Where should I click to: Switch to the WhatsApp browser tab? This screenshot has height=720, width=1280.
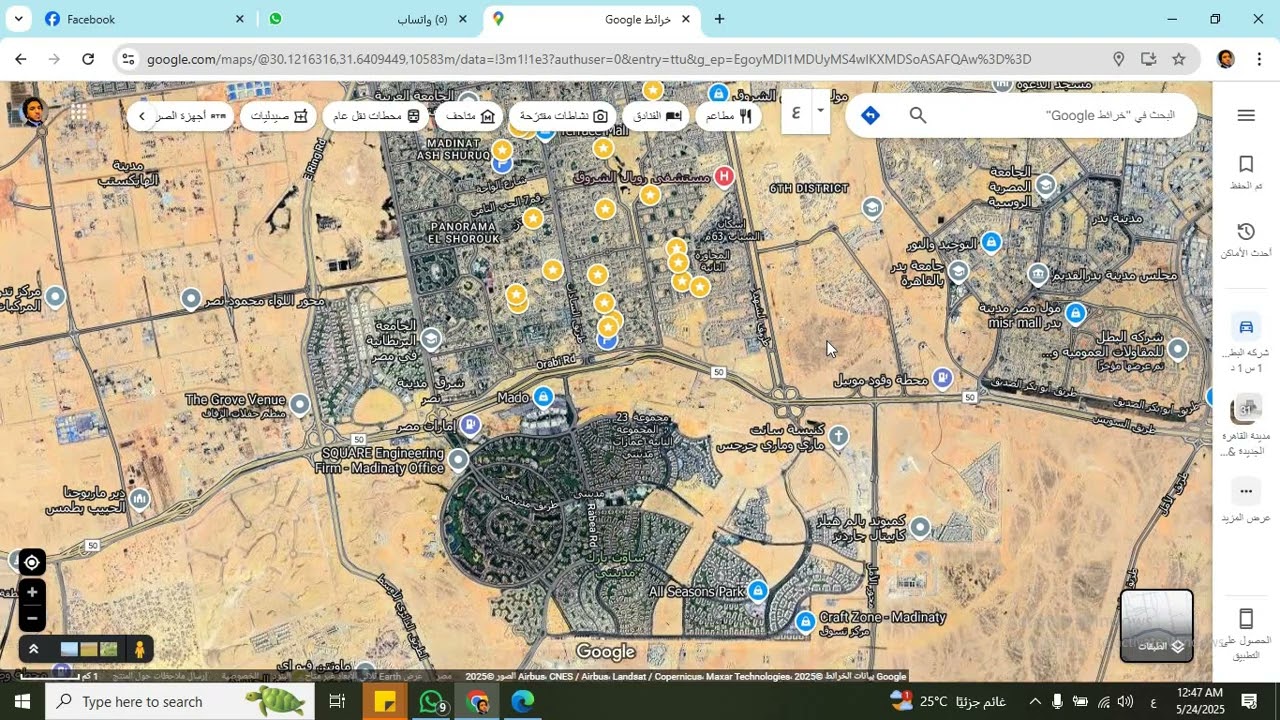(367, 19)
